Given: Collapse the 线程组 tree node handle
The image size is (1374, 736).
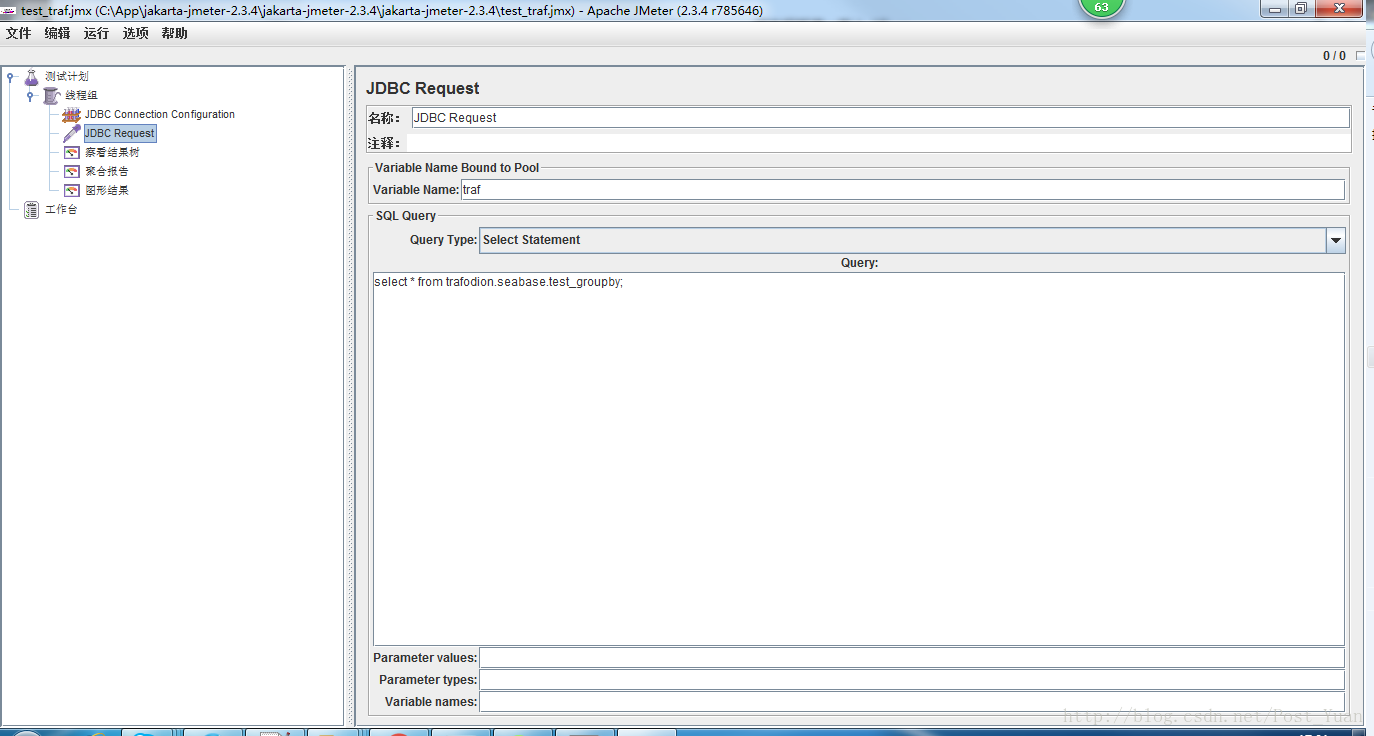Looking at the screenshot, I should tap(30, 95).
